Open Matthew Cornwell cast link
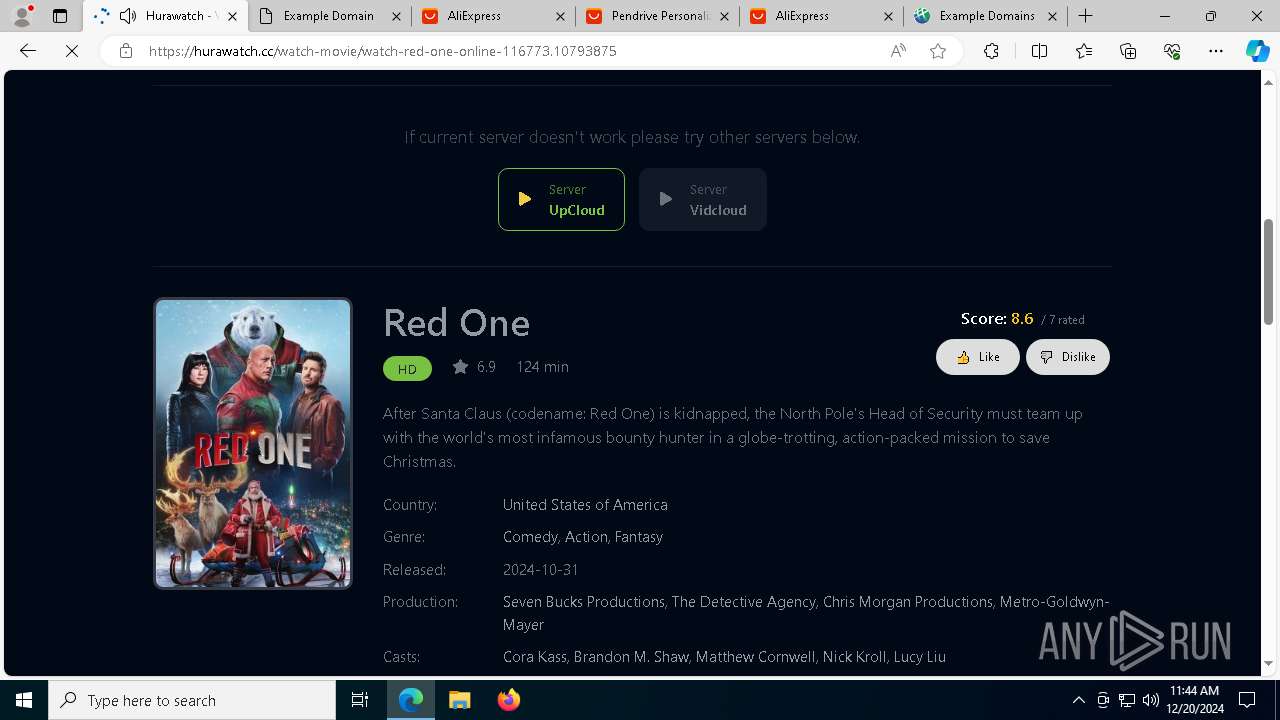Image resolution: width=1280 pixels, height=720 pixels. [x=756, y=657]
